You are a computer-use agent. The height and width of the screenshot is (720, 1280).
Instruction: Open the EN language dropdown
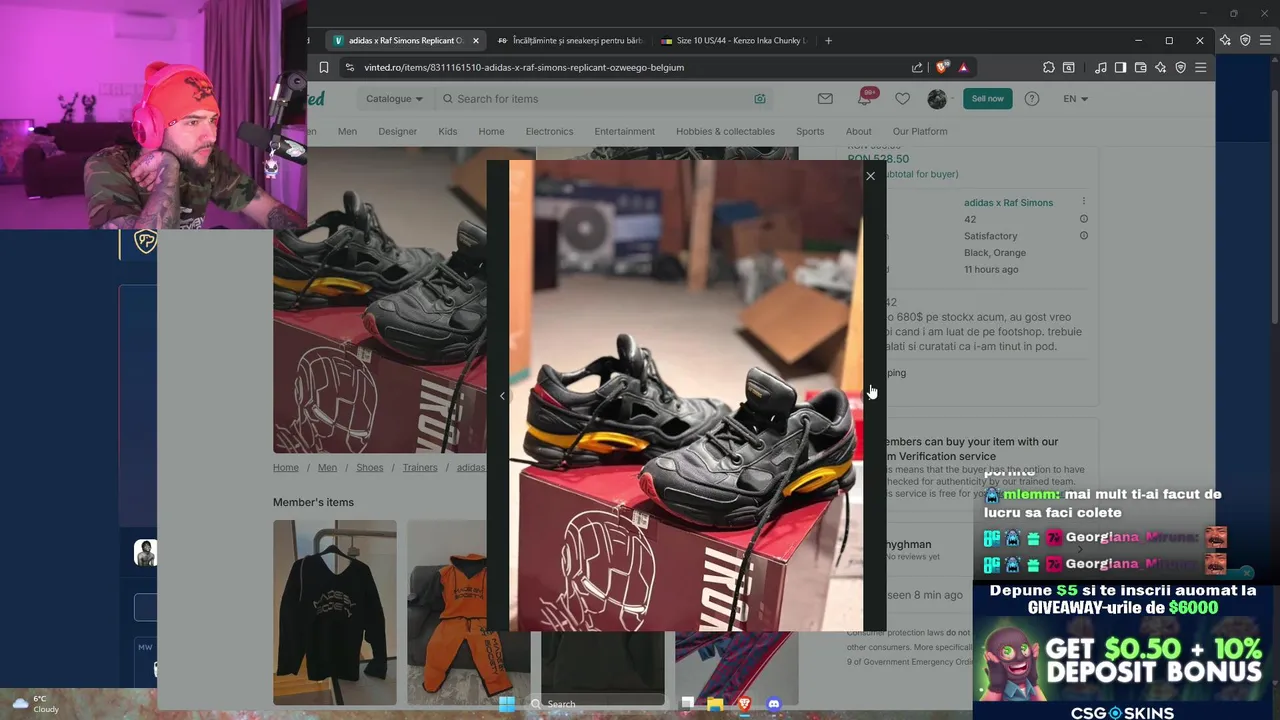point(1076,99)
